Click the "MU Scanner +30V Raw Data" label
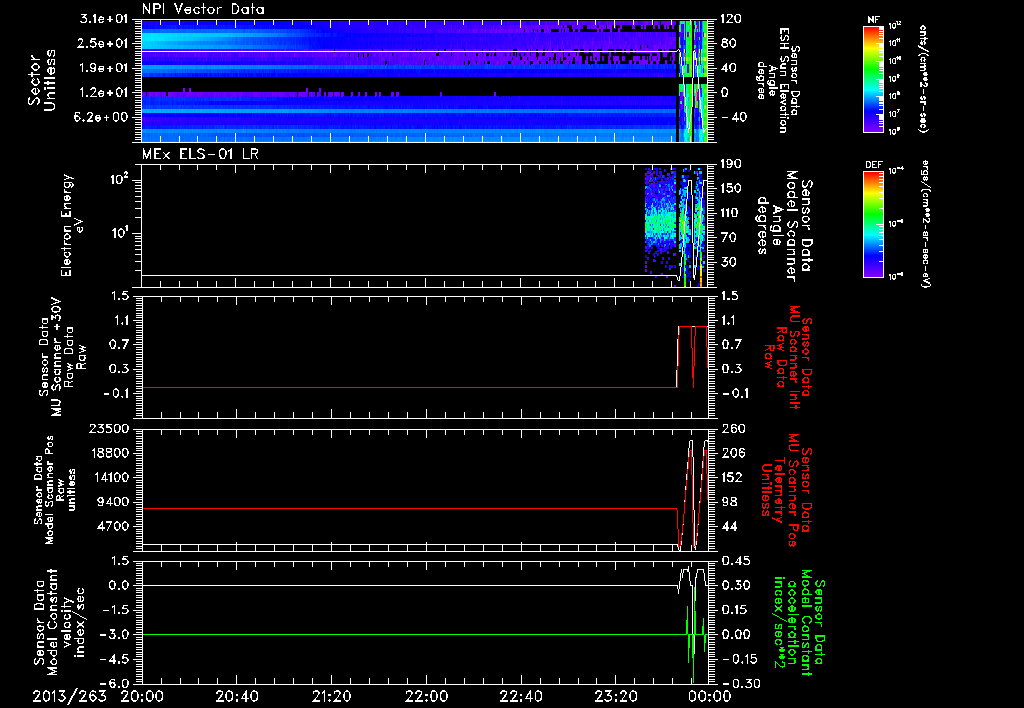The height and width of the screenshot is (708, 1024). pos(62,357)
